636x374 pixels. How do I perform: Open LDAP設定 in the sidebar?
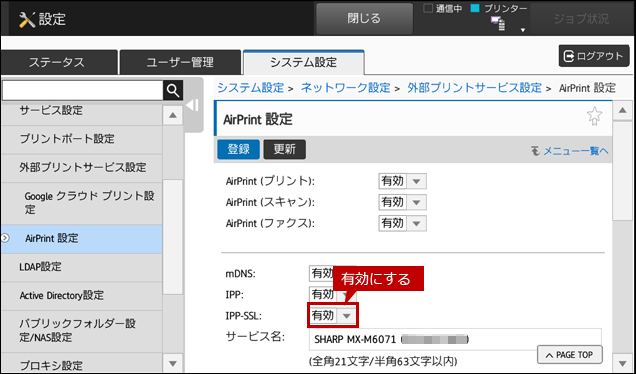[x=81, y=267]
